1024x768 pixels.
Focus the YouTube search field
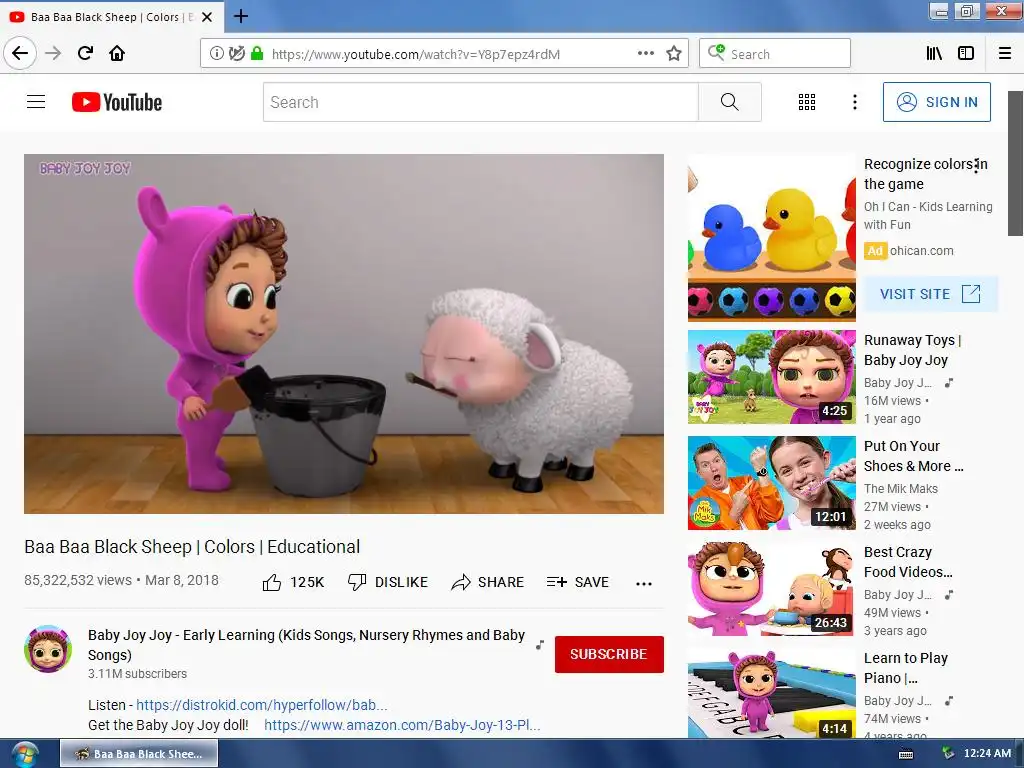[481, 102]
